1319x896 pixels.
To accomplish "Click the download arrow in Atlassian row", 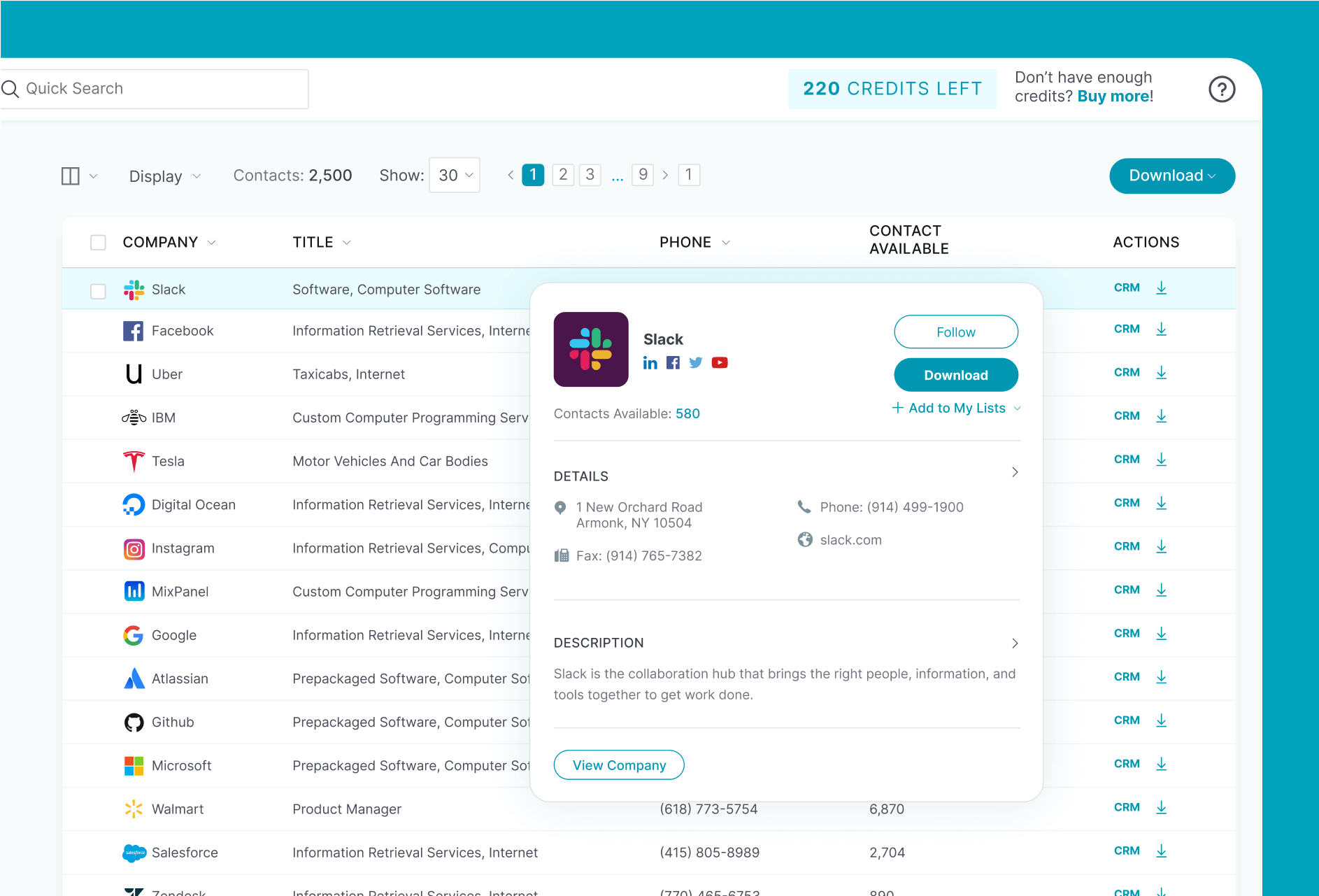I will tap(1161, 676).
